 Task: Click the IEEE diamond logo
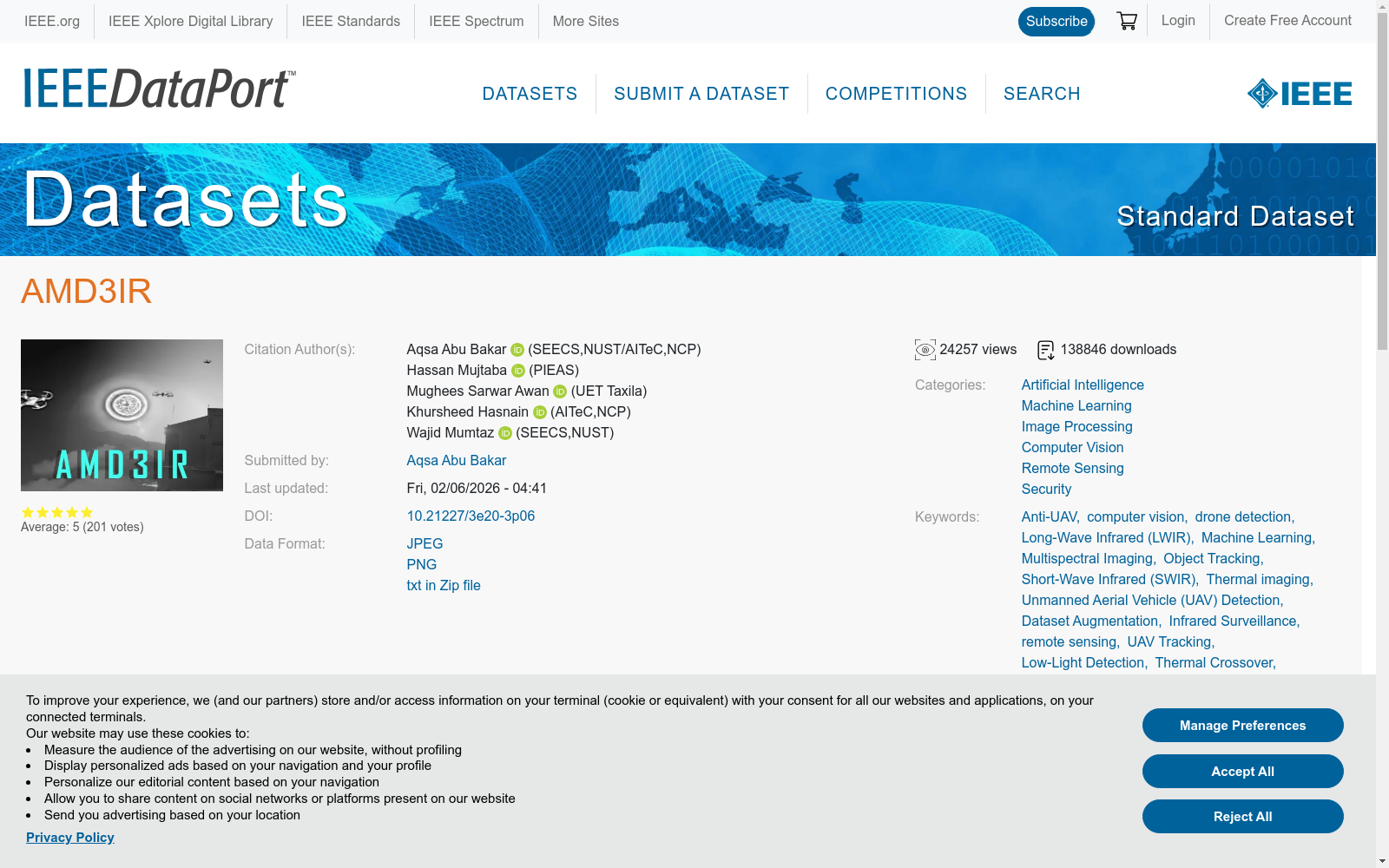(1300, 94)
